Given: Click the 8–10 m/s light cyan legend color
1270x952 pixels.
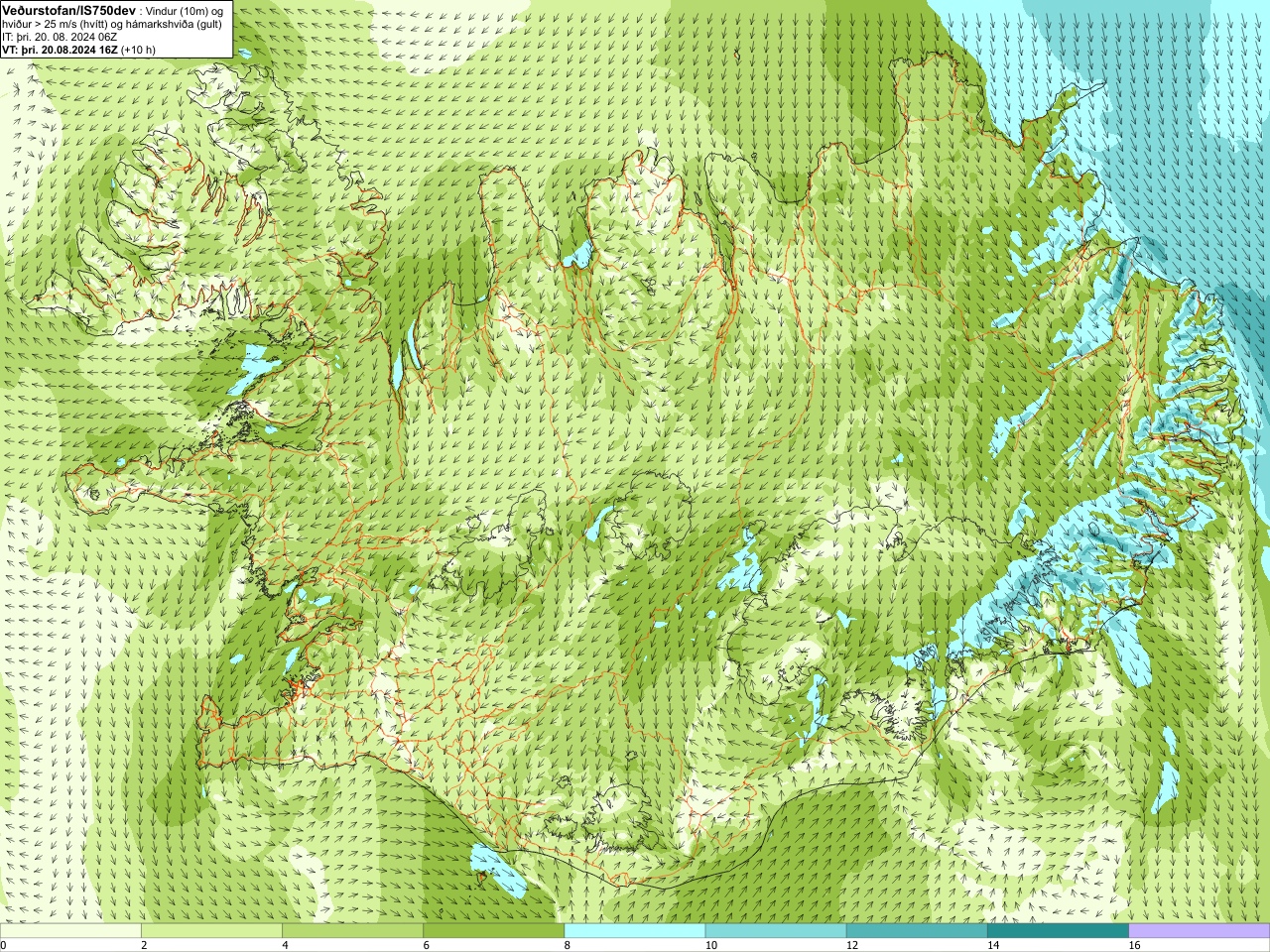Looking at the screenshot, I should (x=635, y=931).
